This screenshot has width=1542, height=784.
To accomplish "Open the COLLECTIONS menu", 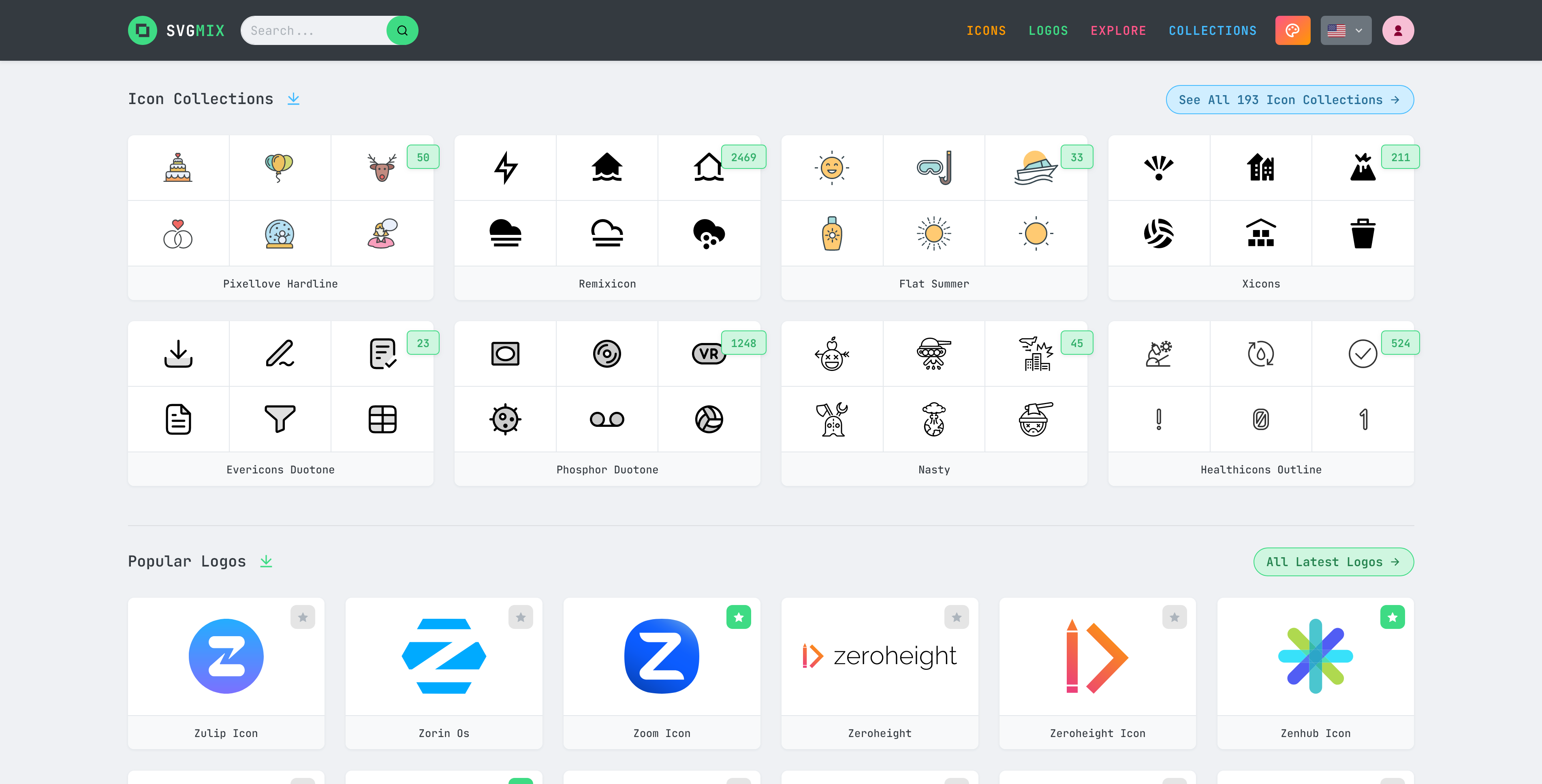I will (x=1213, y=30).
